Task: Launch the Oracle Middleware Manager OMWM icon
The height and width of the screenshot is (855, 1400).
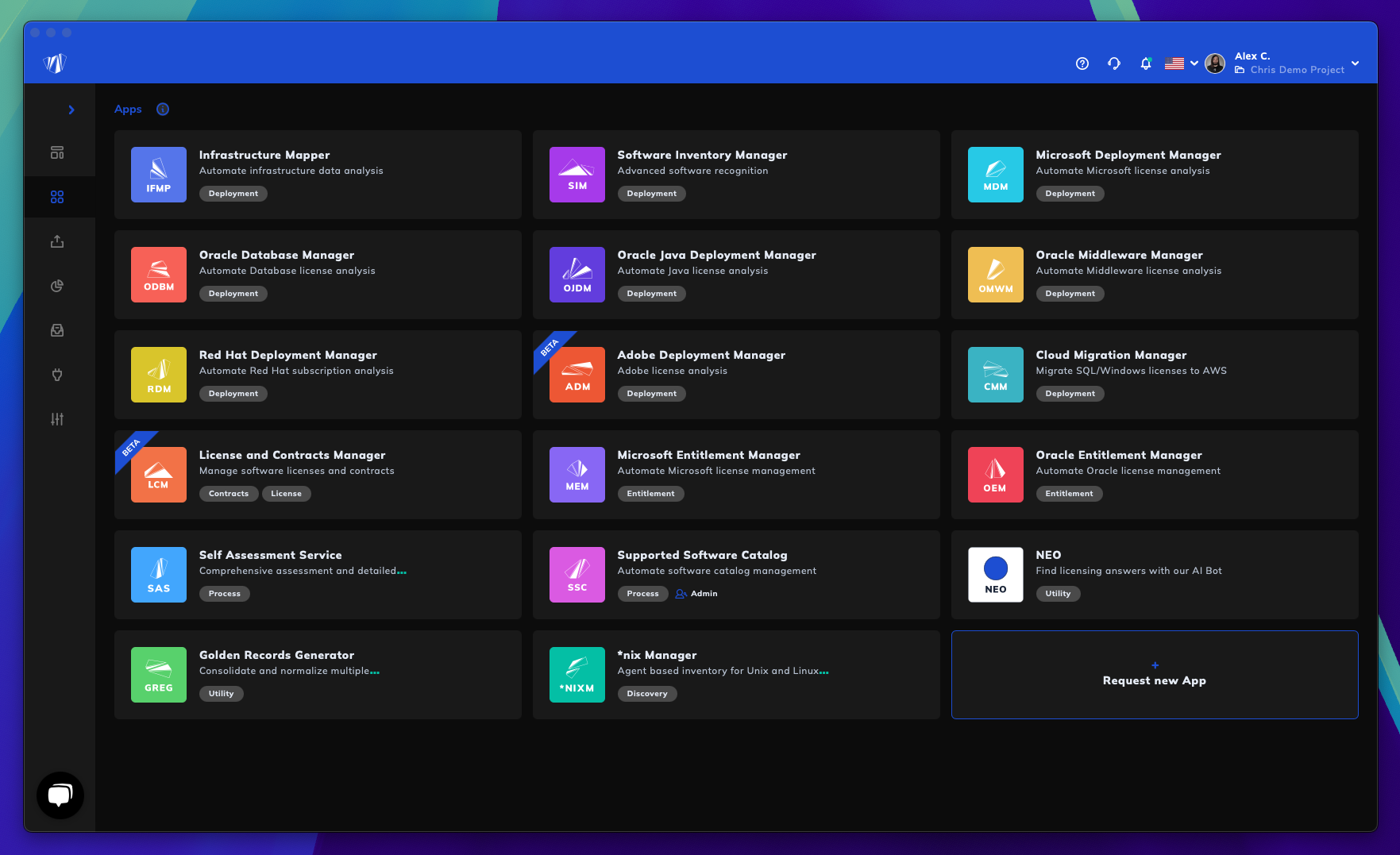Action: (996, 275)
